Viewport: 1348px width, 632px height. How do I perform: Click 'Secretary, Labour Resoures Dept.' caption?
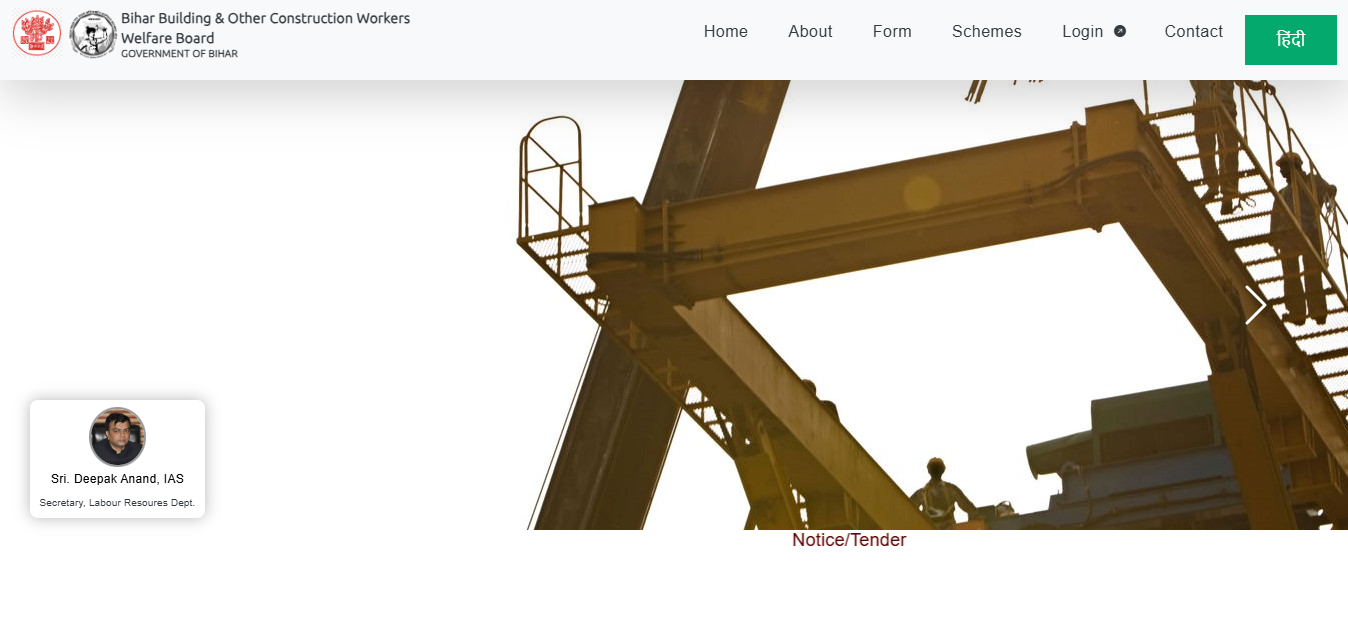[117, 503]
